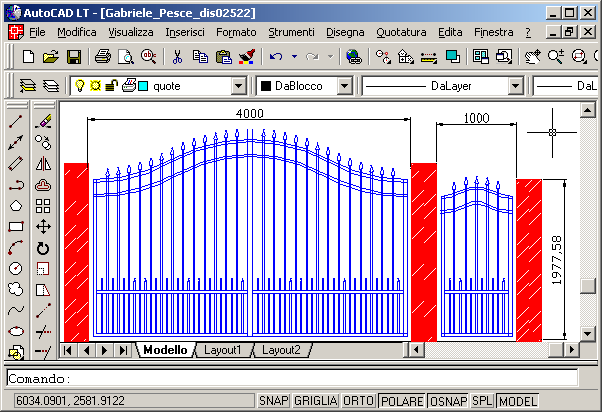The image size is (602, 412).
Task: Click the horizontal scrollbar right arrow
Action: (x=572, y=350)
